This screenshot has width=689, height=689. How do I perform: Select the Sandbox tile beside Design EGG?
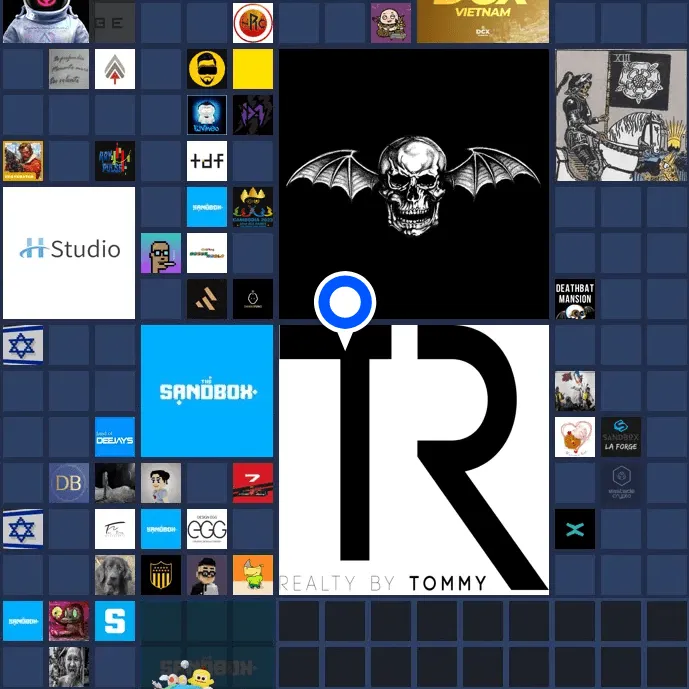tap(161, 529)
